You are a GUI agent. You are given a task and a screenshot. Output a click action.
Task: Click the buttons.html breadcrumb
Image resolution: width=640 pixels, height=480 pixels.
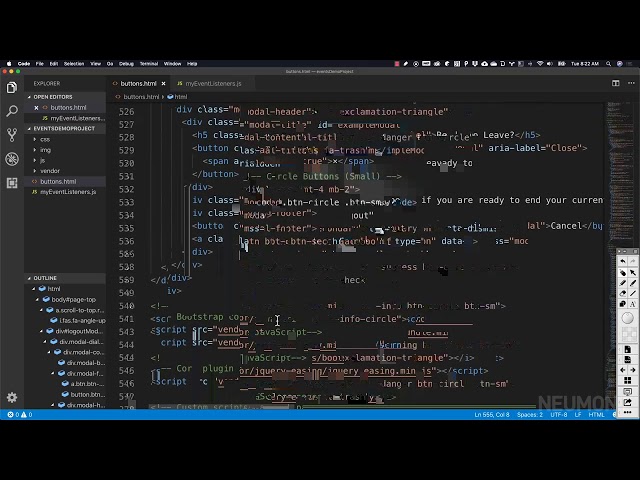pos(141,97)
